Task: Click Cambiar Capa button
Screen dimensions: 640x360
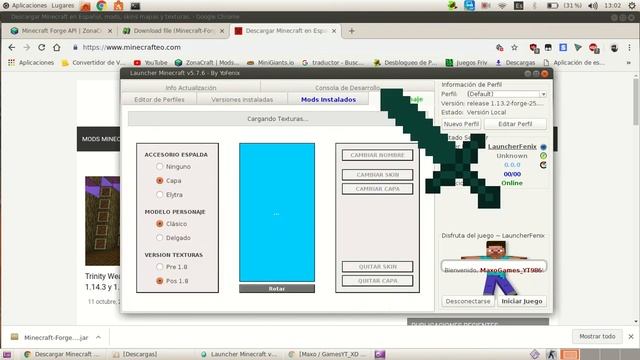Action: coord(377,189)
